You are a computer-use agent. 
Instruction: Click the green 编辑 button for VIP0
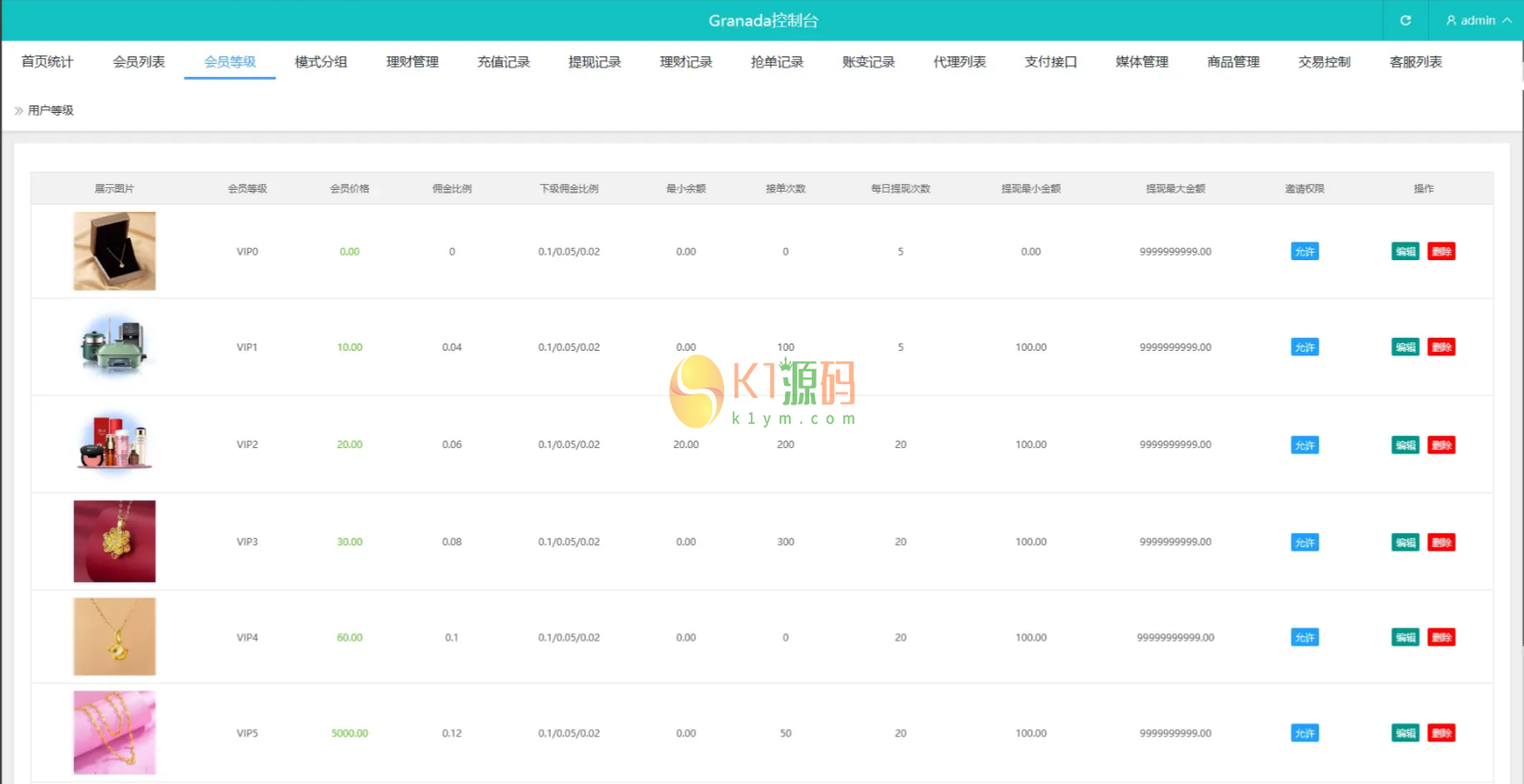1405,252
